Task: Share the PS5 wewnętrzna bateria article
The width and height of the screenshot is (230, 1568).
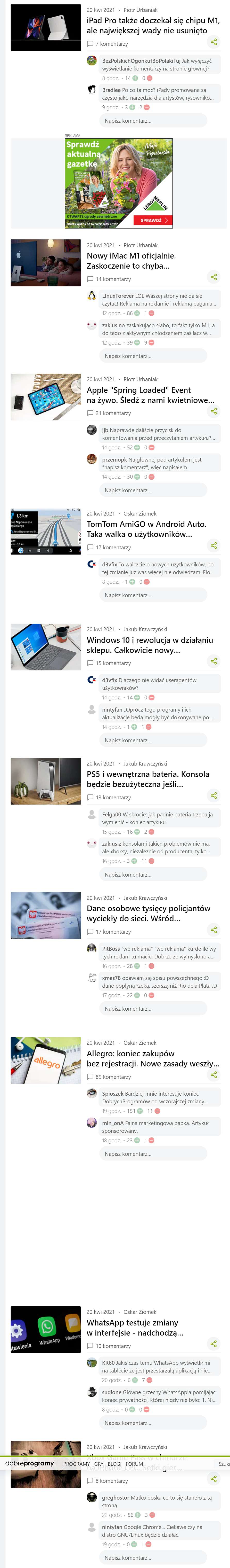Action: (213, 795)
